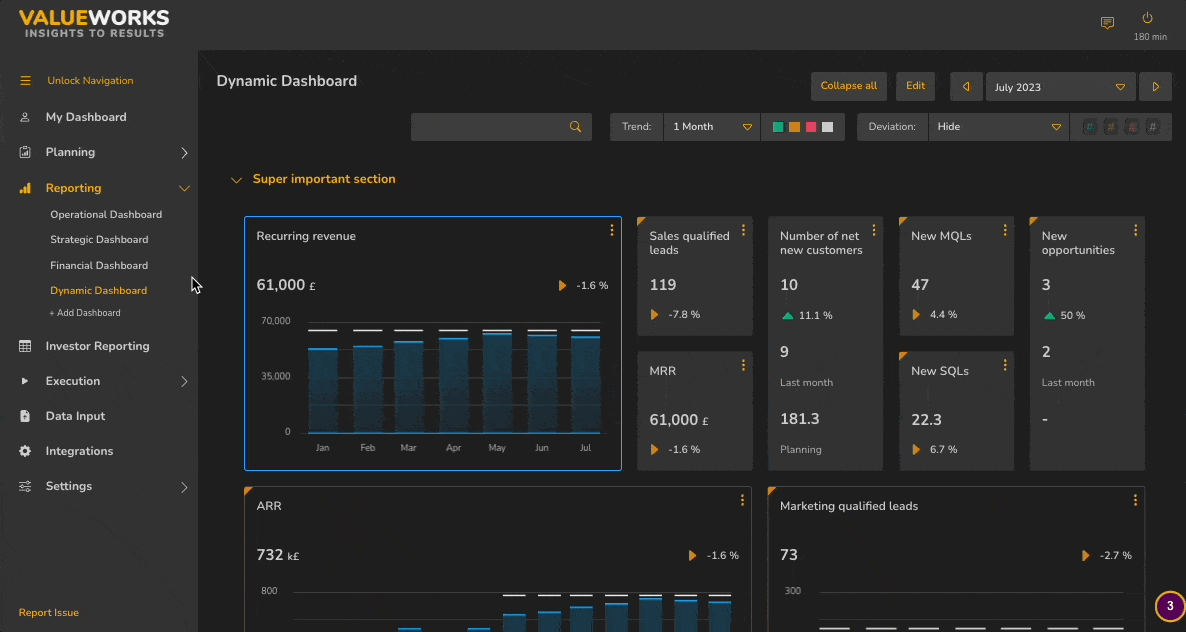
Task: Click the Integrations gear icon
Action: (25, 451)
